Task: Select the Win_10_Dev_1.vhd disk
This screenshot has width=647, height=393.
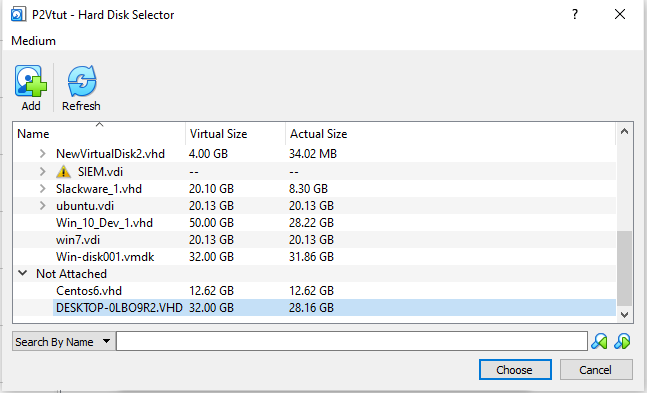Action: pos(104,223)
